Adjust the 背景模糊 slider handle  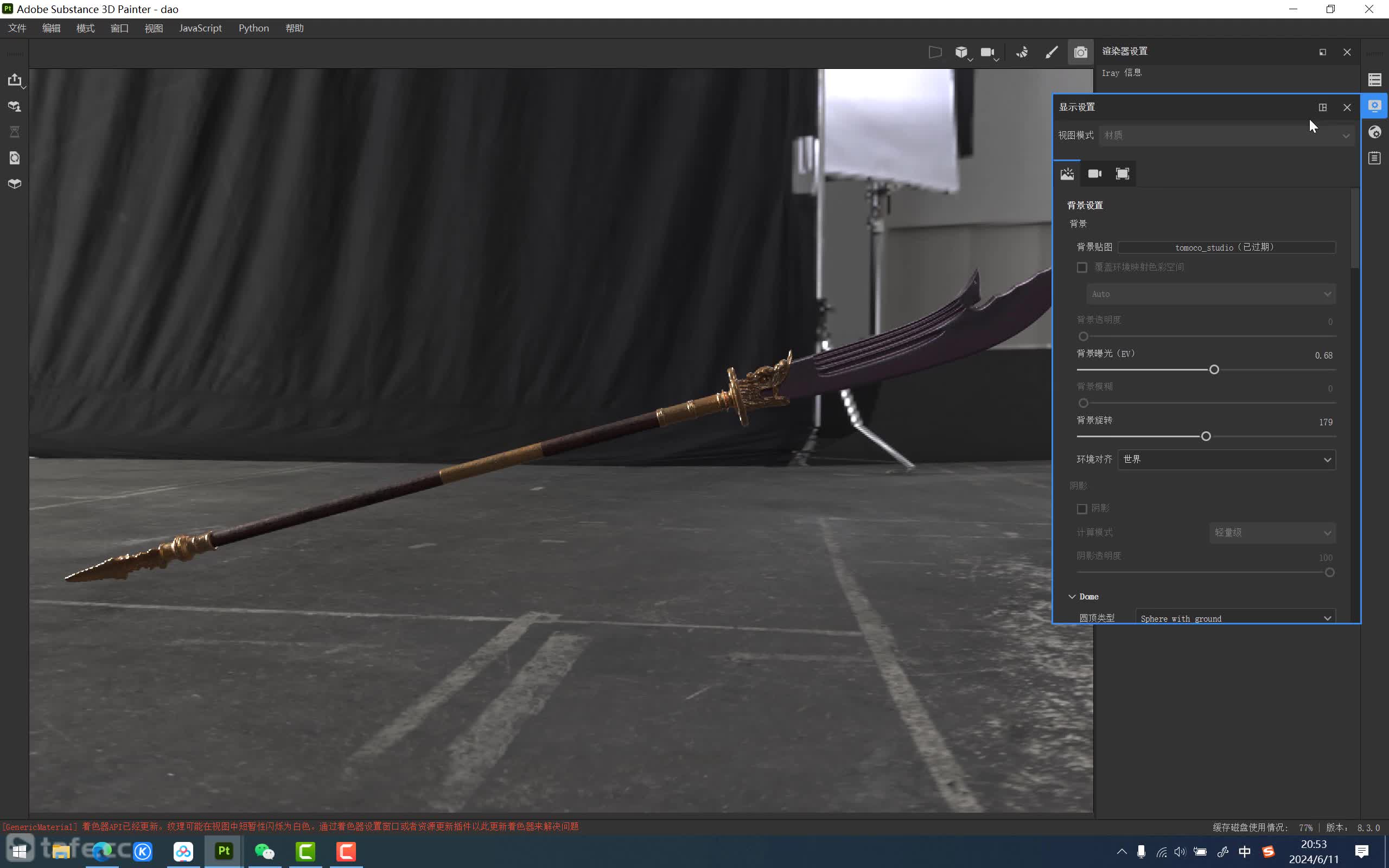[x=1083, y=403]
